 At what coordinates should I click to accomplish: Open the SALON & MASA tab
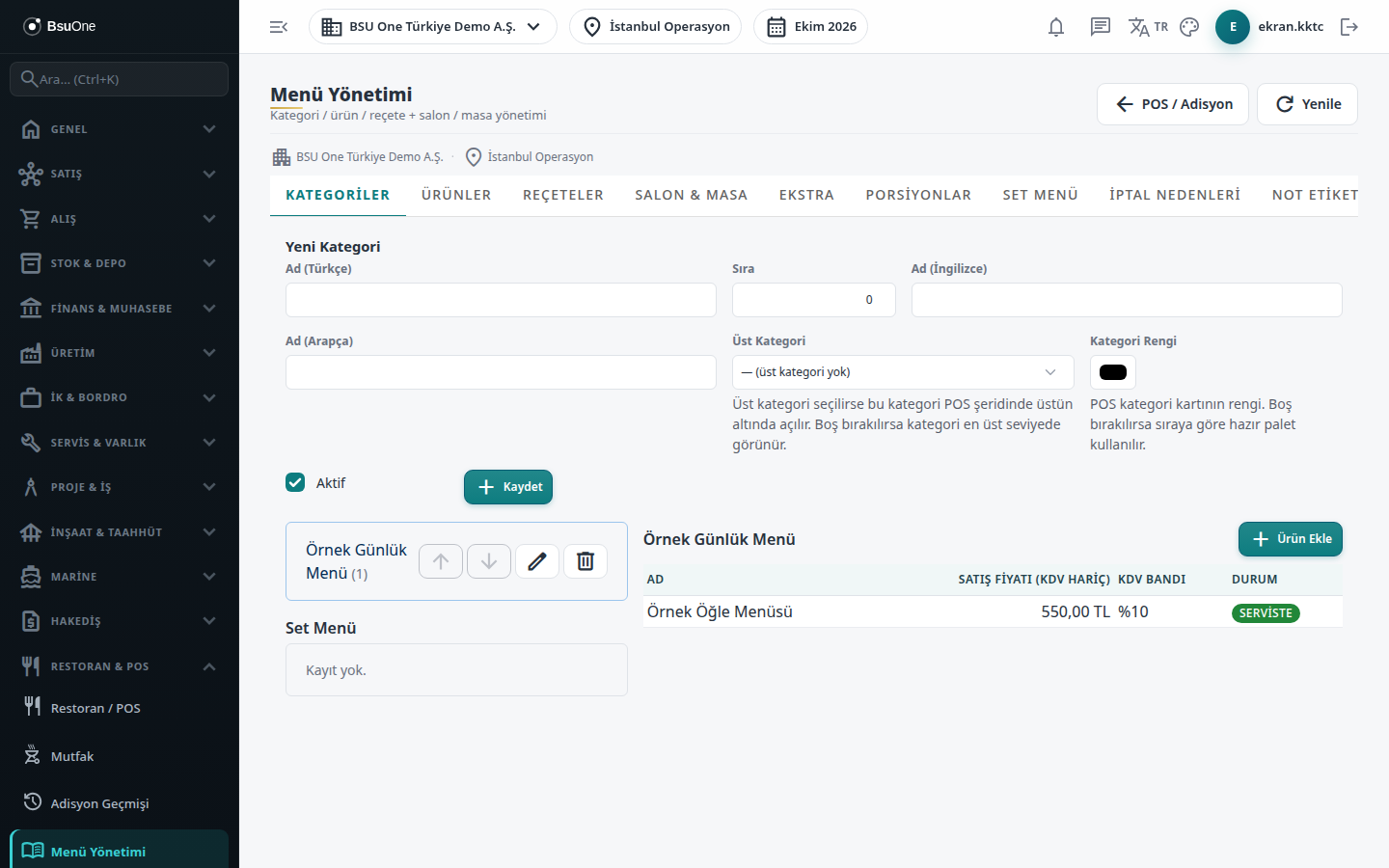692,195
